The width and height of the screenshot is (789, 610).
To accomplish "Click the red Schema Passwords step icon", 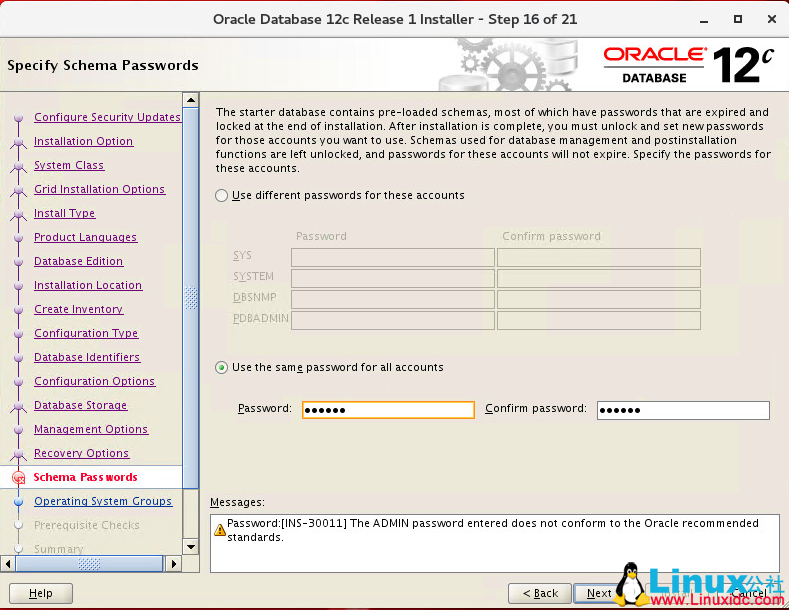I will (x=19, y=477).
